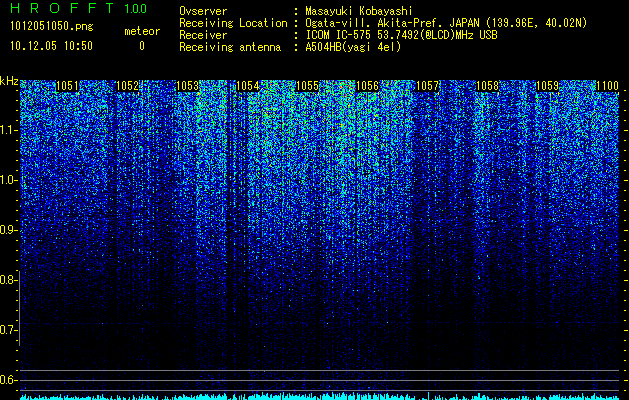Click the Ovserver label
Viewport: 629px width, 400px height.
[x=203, y=11]
